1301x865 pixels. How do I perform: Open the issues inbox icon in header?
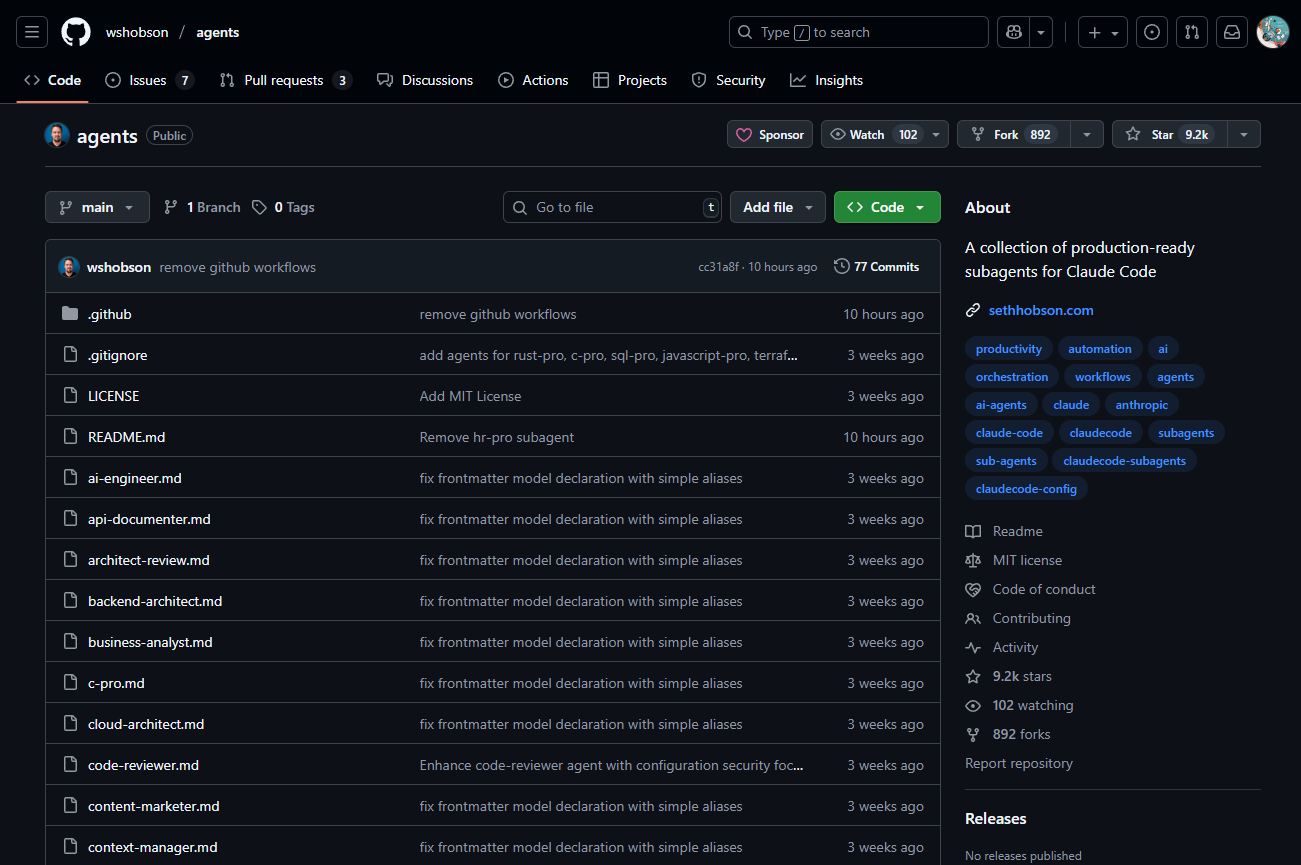[x=1152, y=32]
